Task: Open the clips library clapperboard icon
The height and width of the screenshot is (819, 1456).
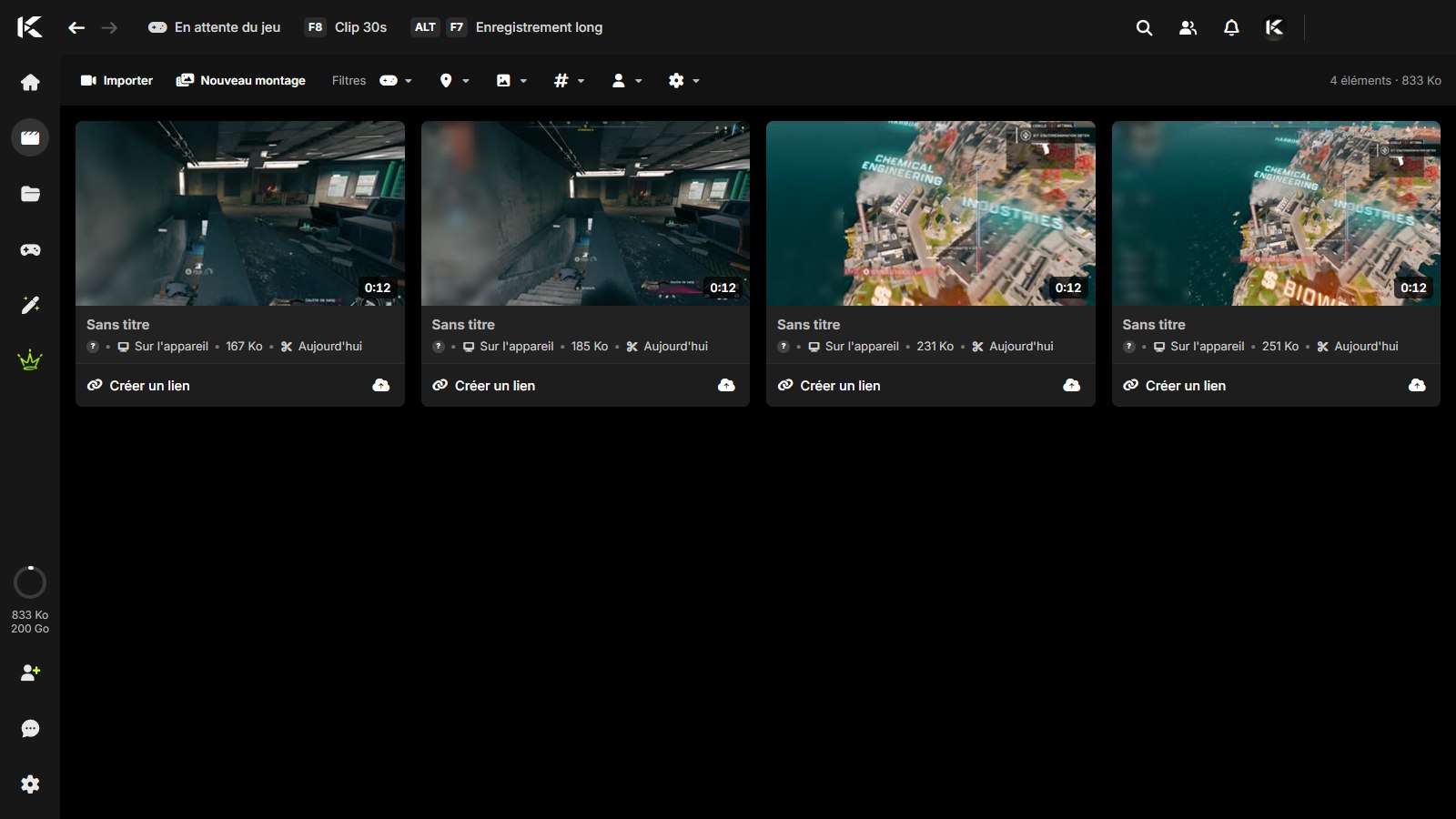Action: coord(30,138)
